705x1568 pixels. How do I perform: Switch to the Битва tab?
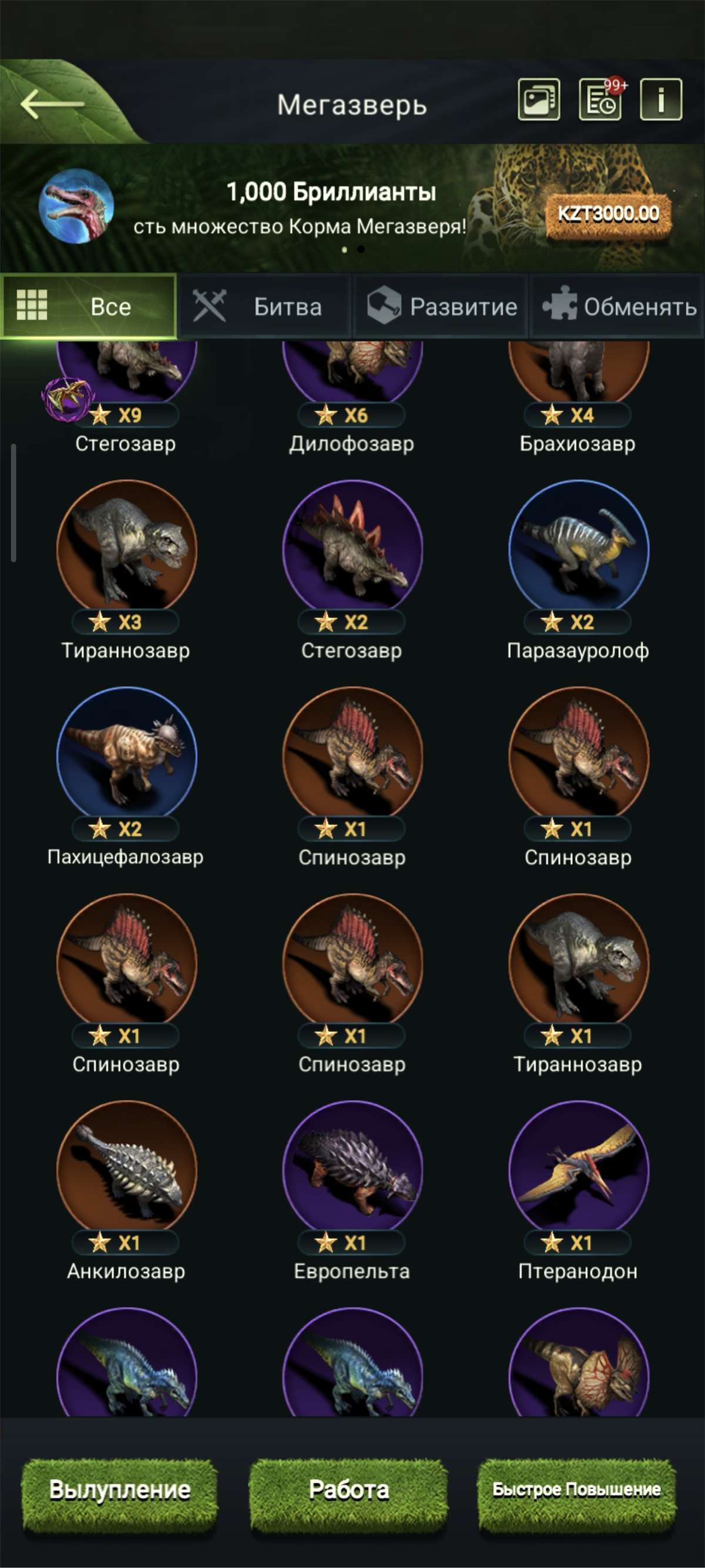click(264, 306)
